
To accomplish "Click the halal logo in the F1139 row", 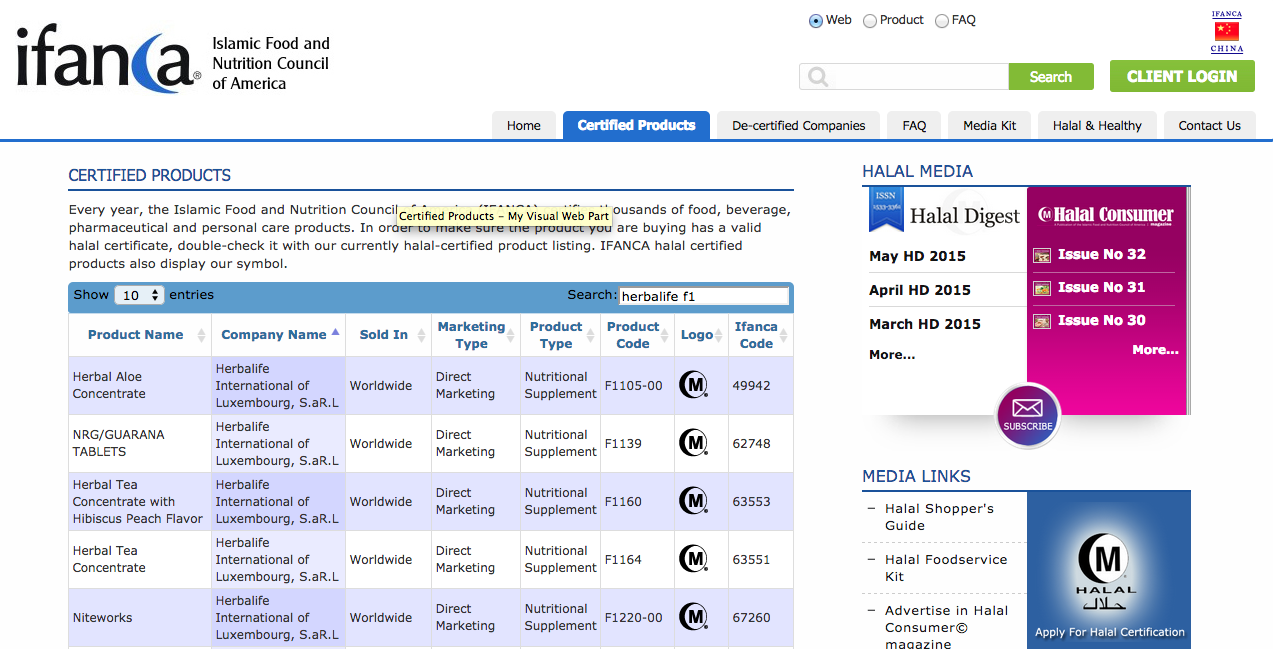I will [x=693, y=443].
